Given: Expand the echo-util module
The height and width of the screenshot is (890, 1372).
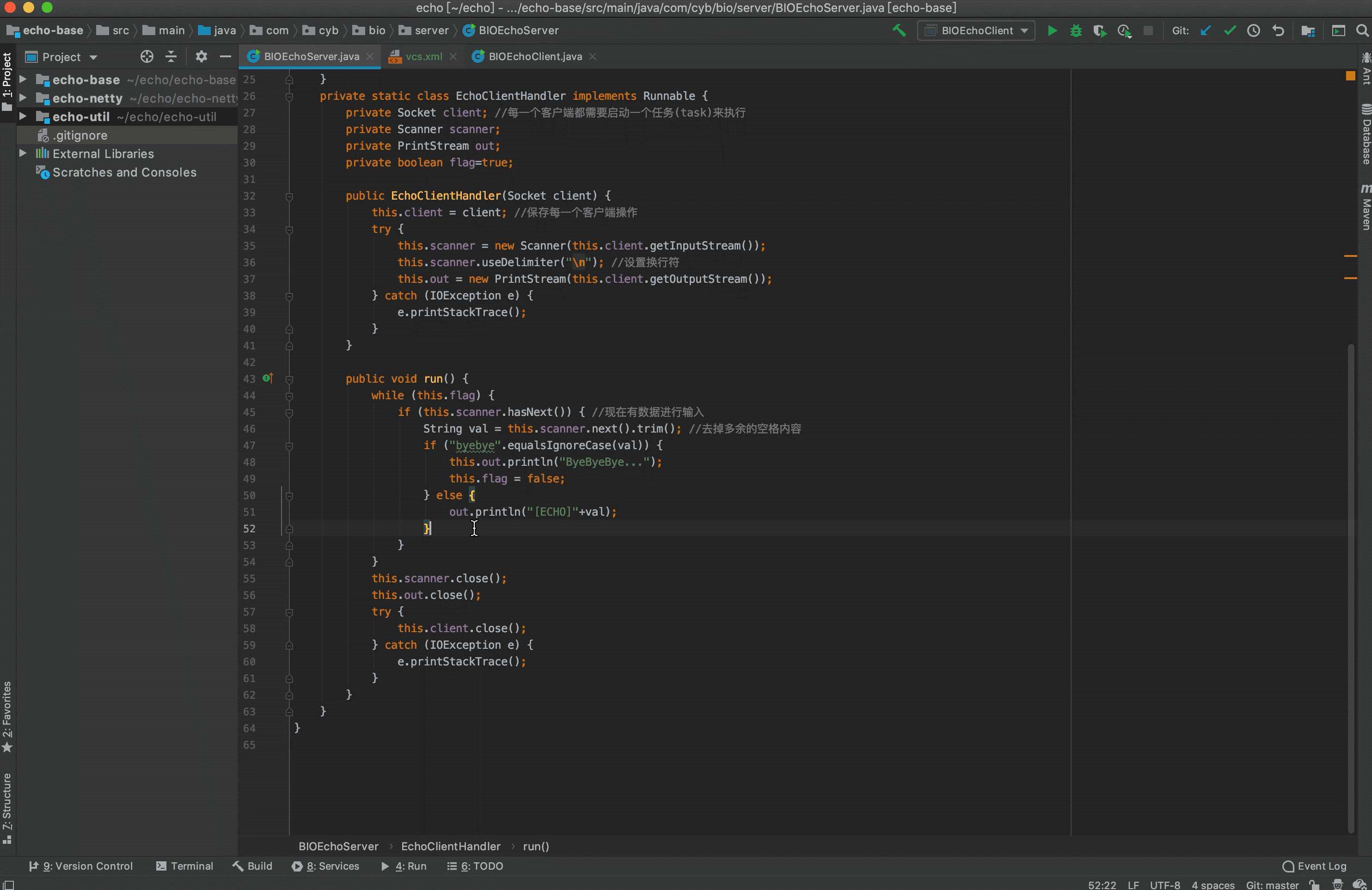Looking at the screenshot, I should [23, 116].
